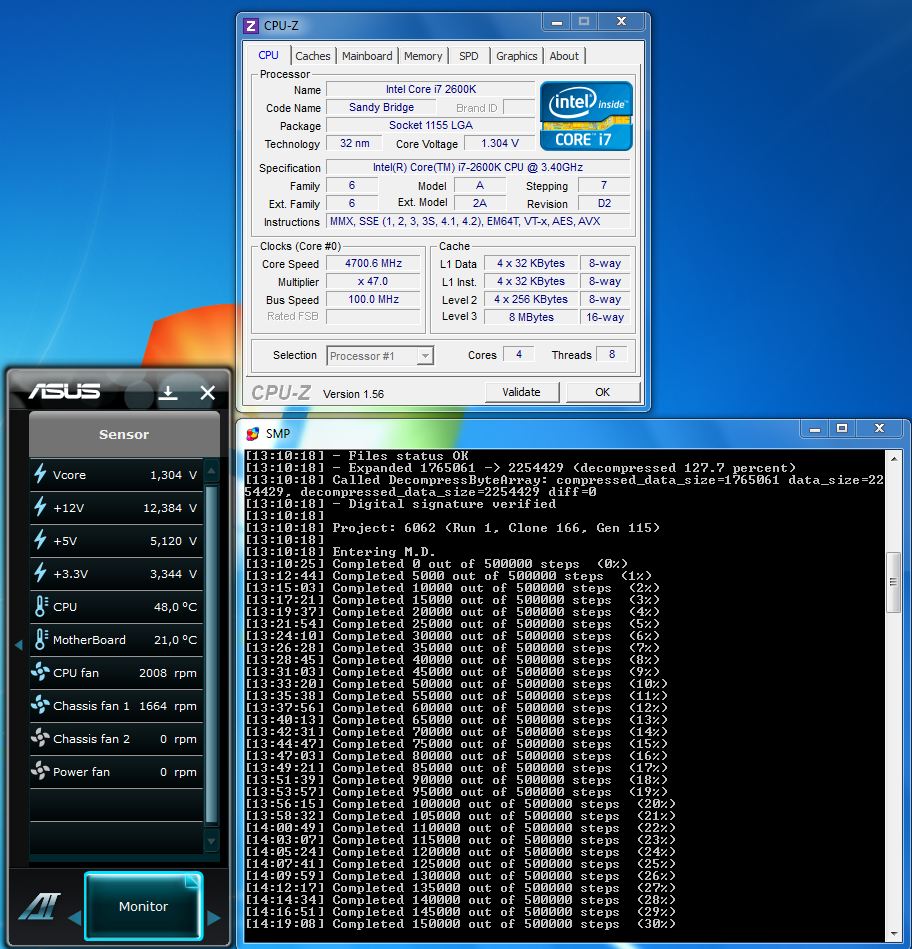Image resolution: width=912 pixels, height=949 pixels.
Task: Click the Validate button
Action: point(521,392)
